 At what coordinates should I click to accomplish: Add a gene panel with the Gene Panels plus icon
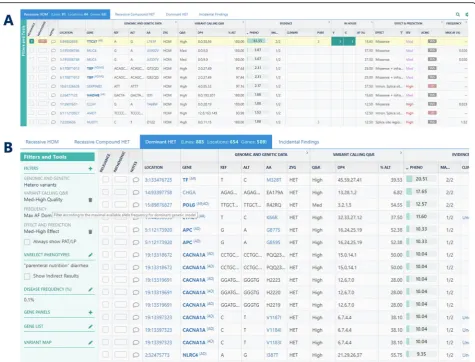(90, 312)
